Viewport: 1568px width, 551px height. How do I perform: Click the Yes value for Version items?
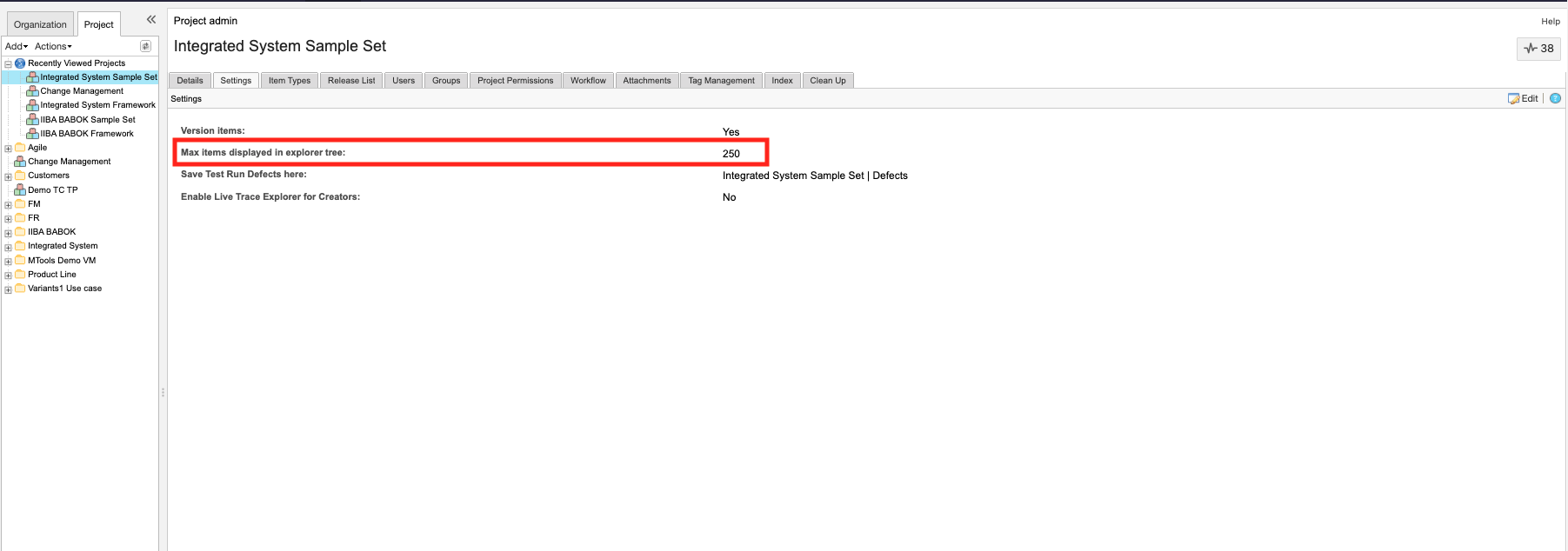click(x=731, y=132)
